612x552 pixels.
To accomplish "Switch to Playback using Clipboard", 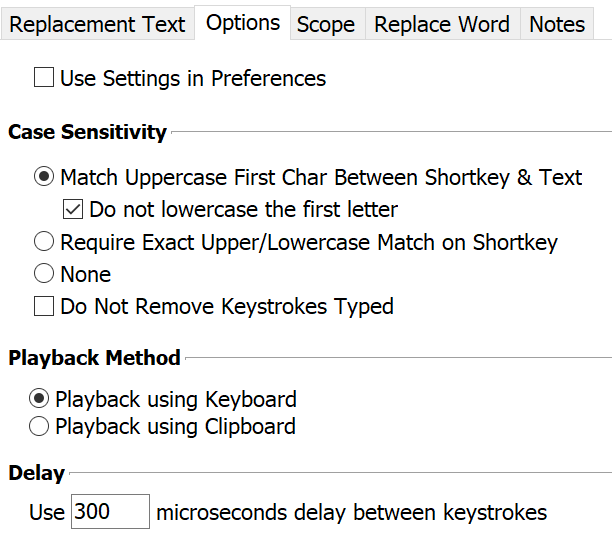I will [x=39, y=427].
